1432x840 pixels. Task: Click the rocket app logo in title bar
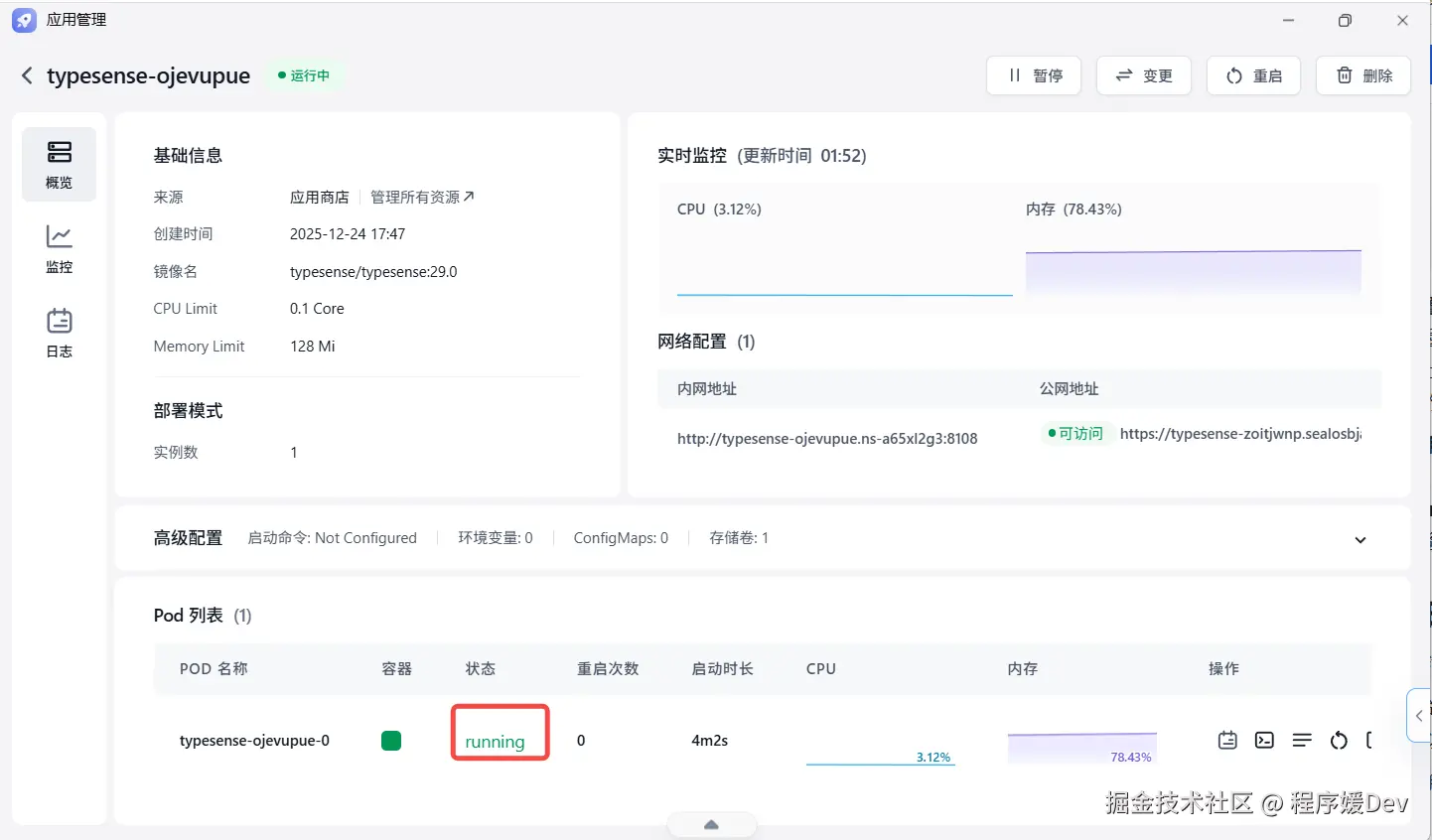24,20
